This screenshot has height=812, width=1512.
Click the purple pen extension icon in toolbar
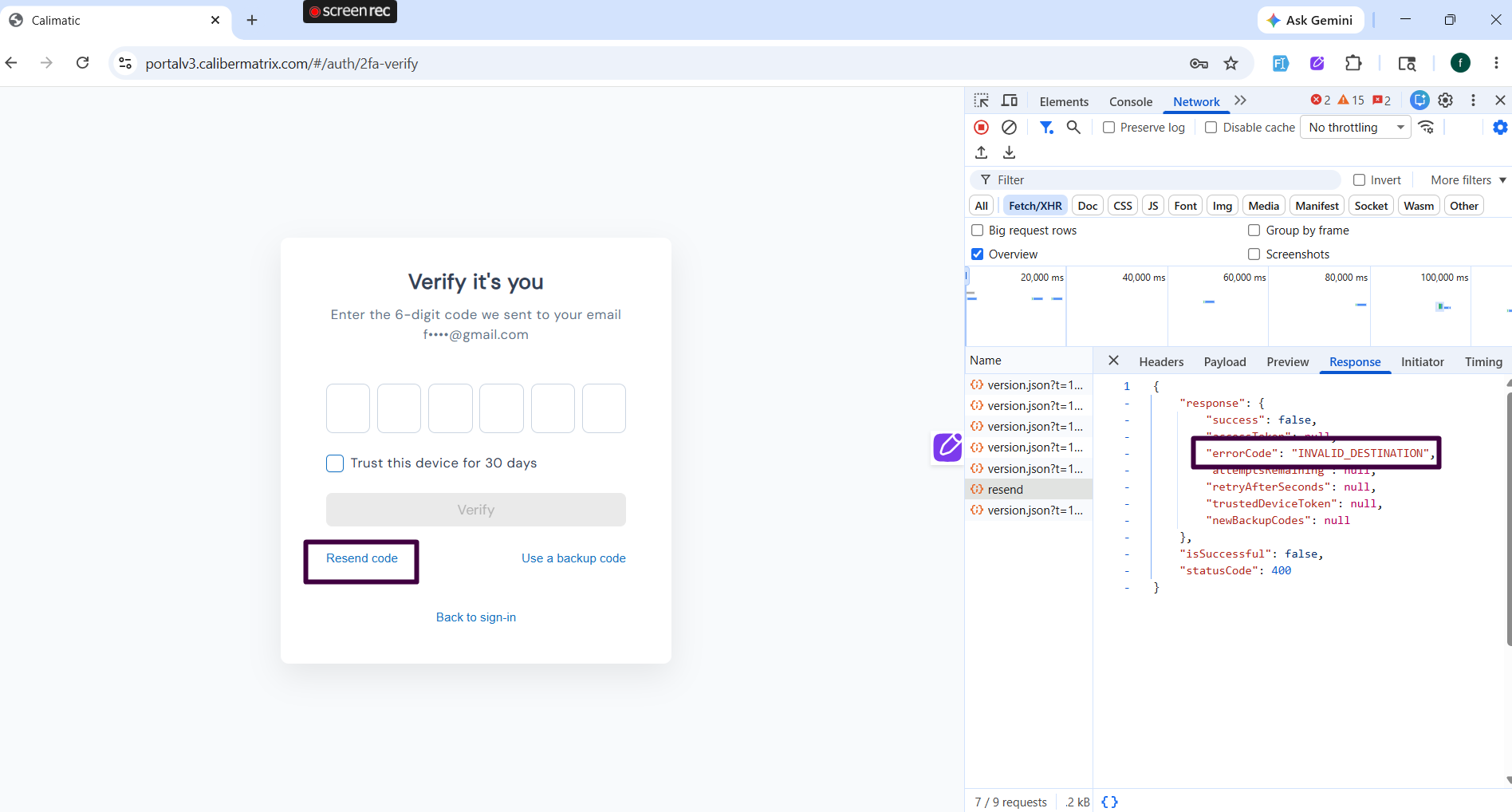[1317, 63]
